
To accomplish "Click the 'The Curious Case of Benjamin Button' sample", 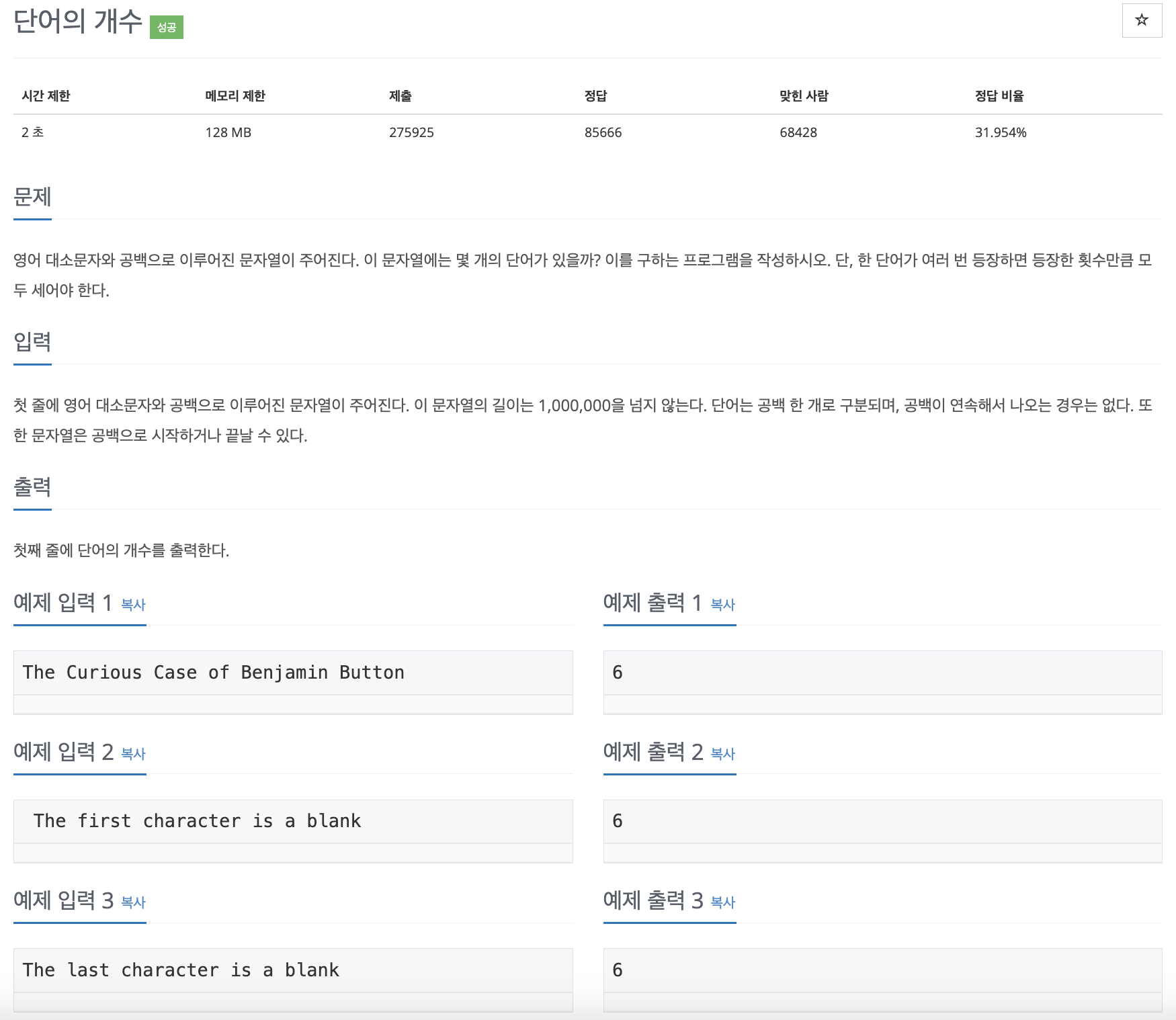I will [x=213, y=673].
